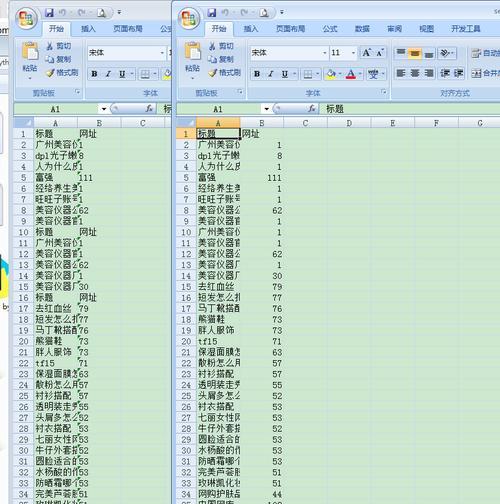Image resolution: width=500 pixels, height=504 pixels.
Task: Open Name Box dropdown in right window
Action: click(x=266, y=109)
